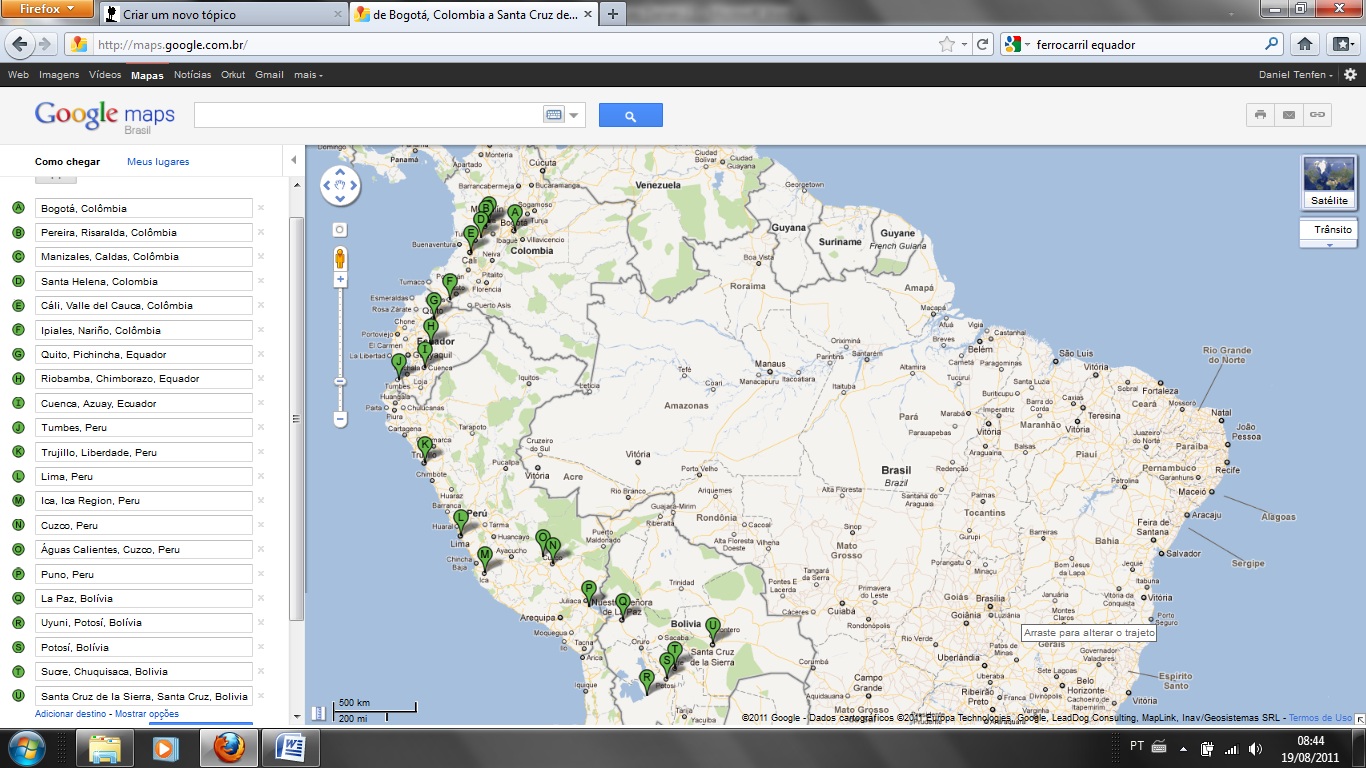
Task: Click map marker F at Ipiales
Action: click(450, 287)
